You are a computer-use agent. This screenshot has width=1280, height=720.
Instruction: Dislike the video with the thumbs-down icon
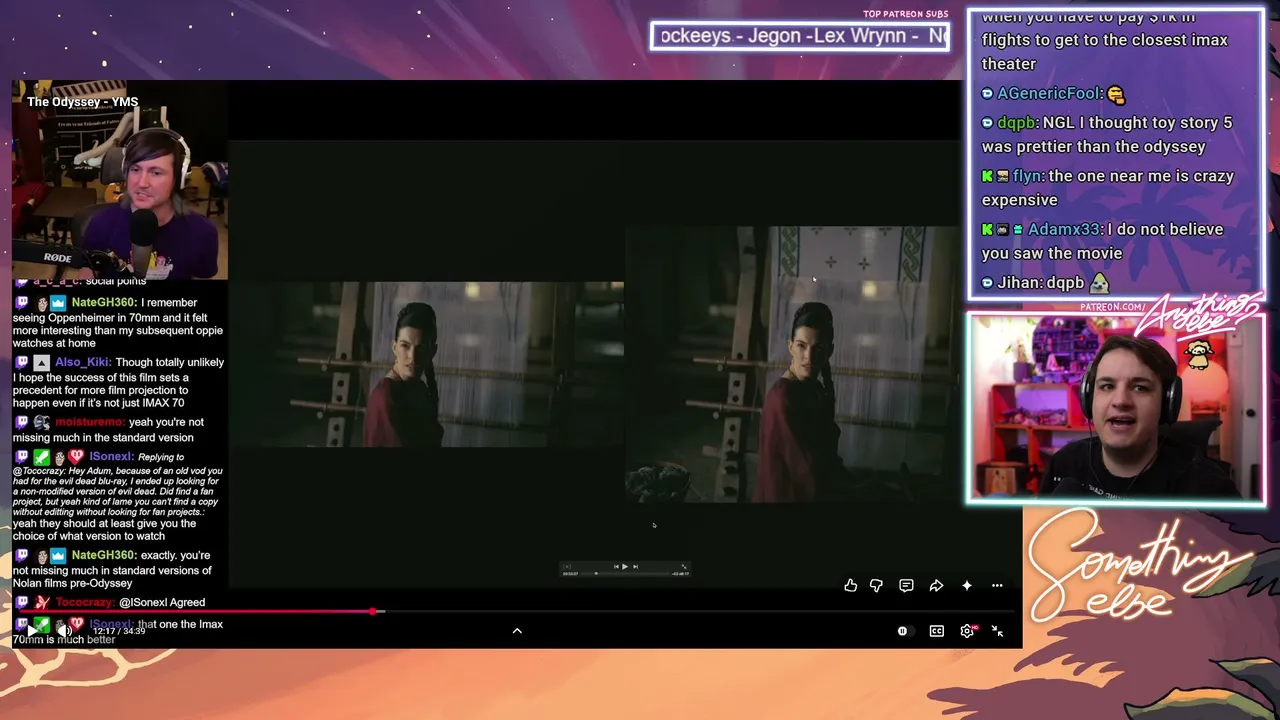point(876,585)
